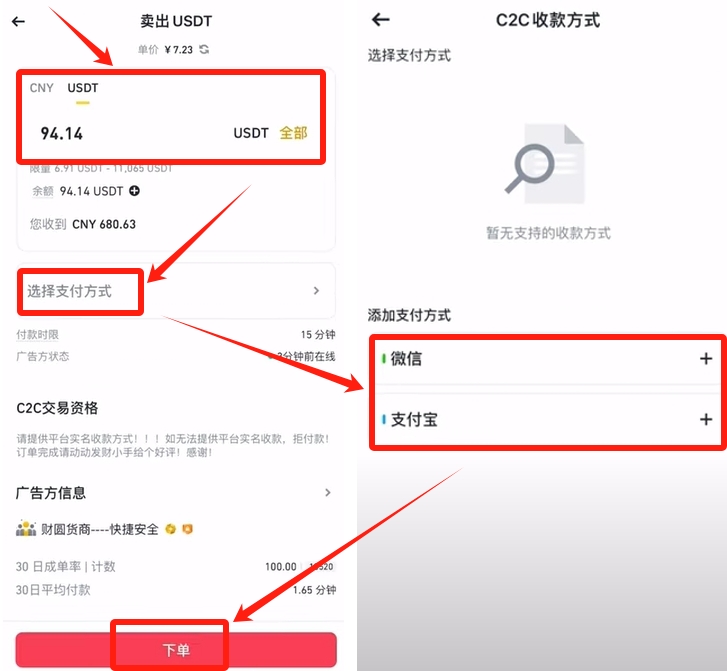Tap the gold verification badge next to the merchant name
Screen dimensions: 727x671
(171, 529)
